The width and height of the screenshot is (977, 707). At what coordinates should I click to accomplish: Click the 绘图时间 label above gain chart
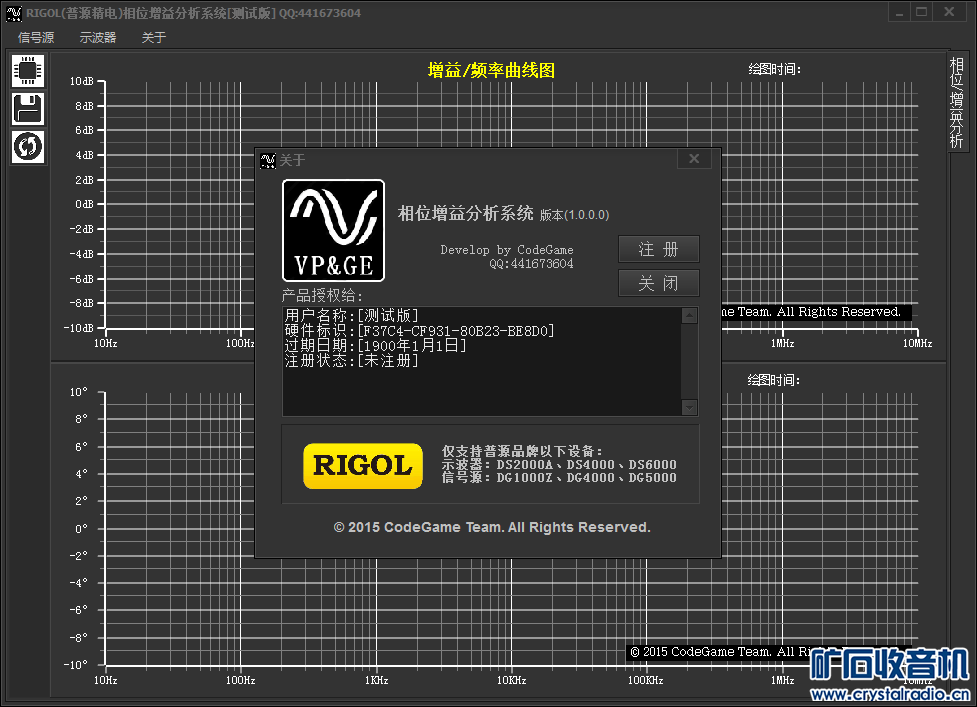pos(774,69)
